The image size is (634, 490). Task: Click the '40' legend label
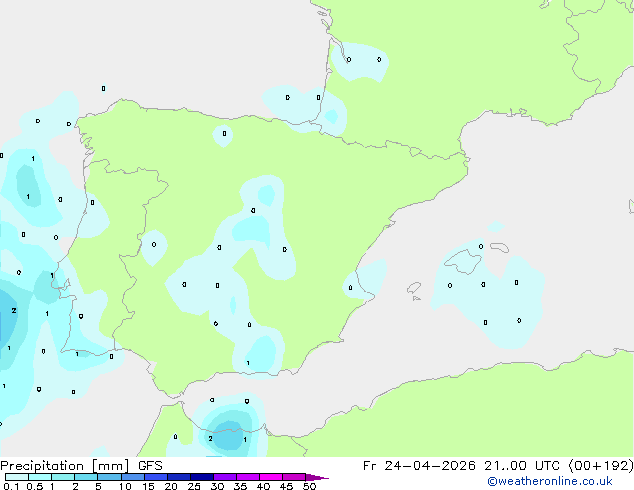click(x=263, y=486)
